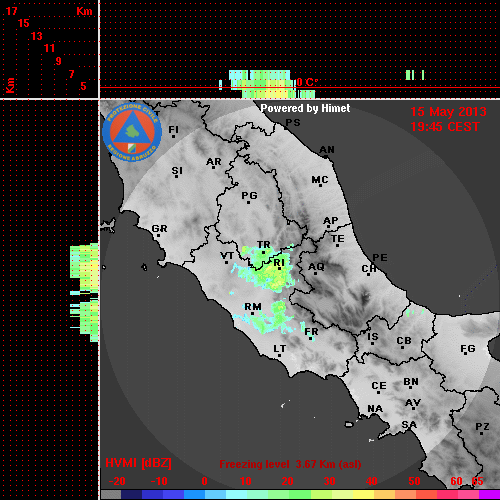Pick the dark blue -10 dBZ swatch

(x=153, y=494)
